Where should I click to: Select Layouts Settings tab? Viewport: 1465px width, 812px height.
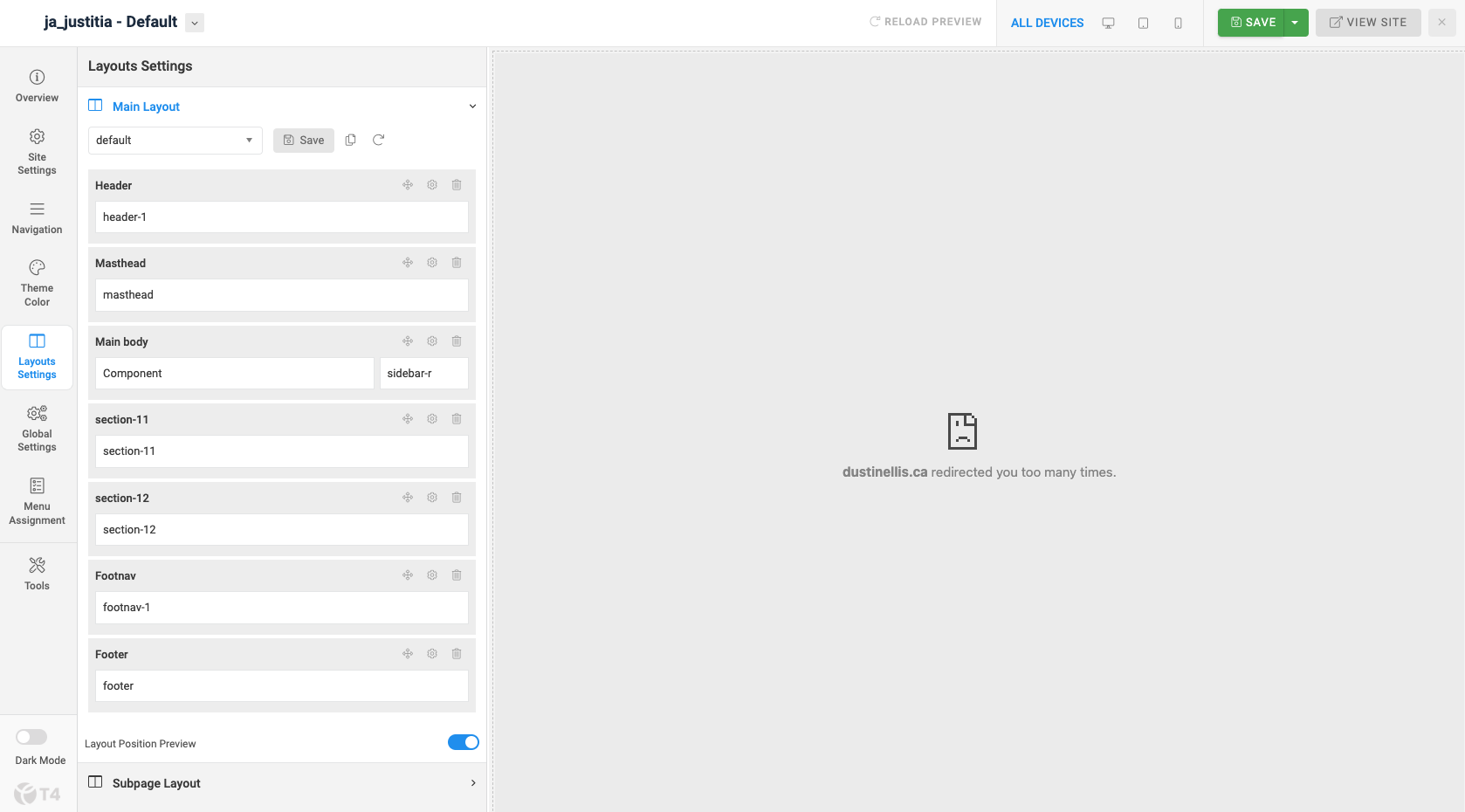37,357
